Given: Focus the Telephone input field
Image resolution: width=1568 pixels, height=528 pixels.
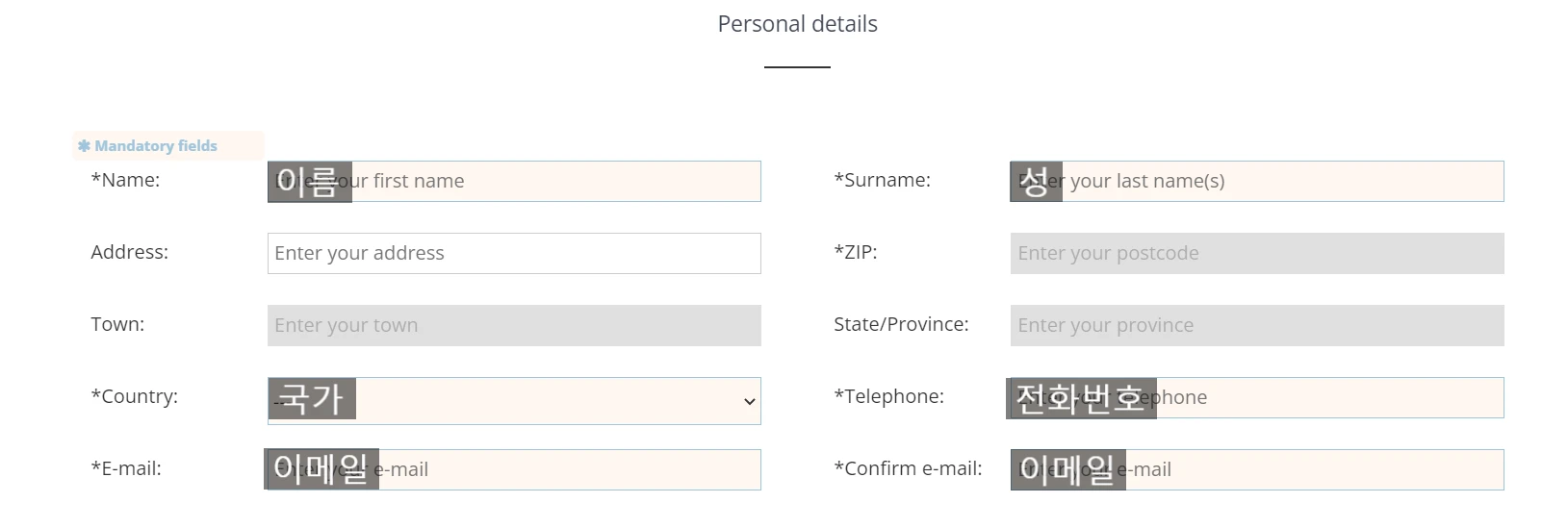Looking at the screenshot, I should point(1328,398).
